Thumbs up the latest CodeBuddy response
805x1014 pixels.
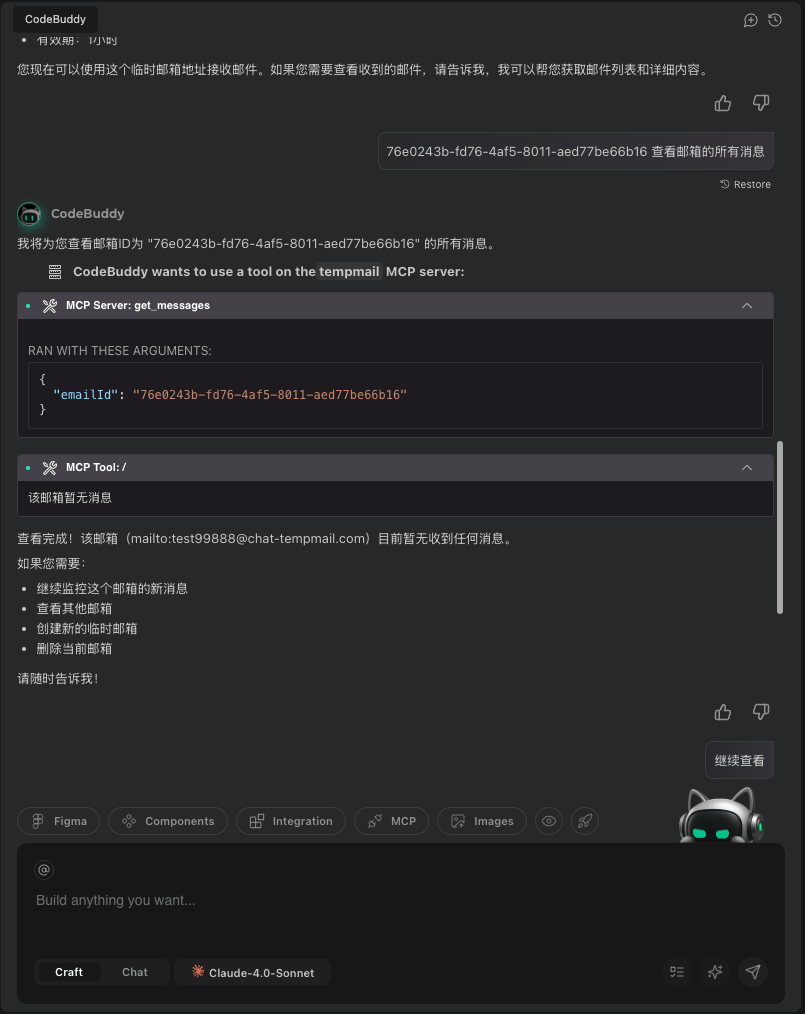coord(723,712)
